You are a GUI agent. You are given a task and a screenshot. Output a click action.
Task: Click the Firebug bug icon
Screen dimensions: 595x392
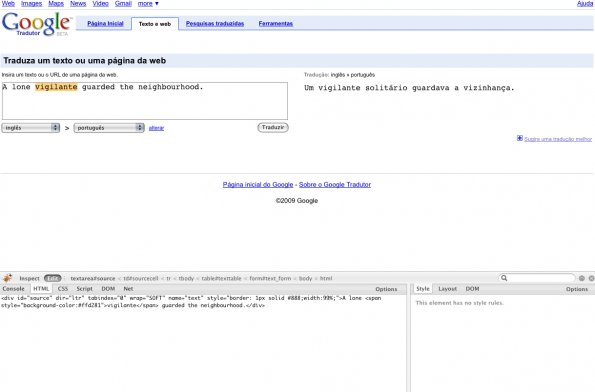point(8,278)
